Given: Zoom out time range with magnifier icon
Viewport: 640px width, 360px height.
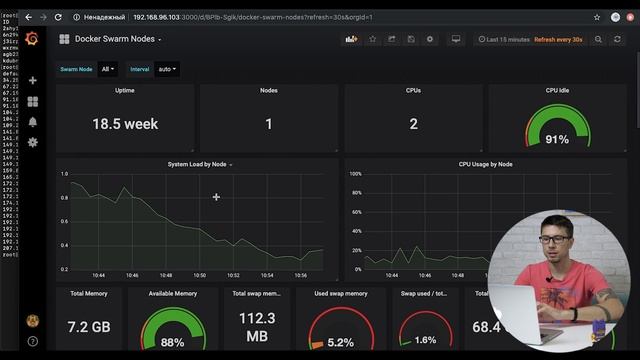Looking at the screenshot, I should tap(598, 40).
